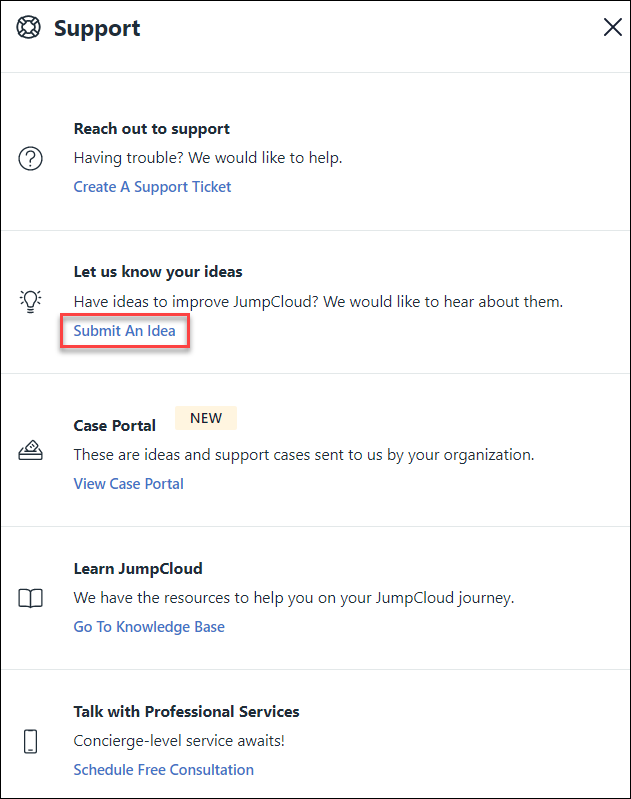This screenshot has width=631, height=799.
Task: Select the Let us know your ideas heading
Action: 158,272
